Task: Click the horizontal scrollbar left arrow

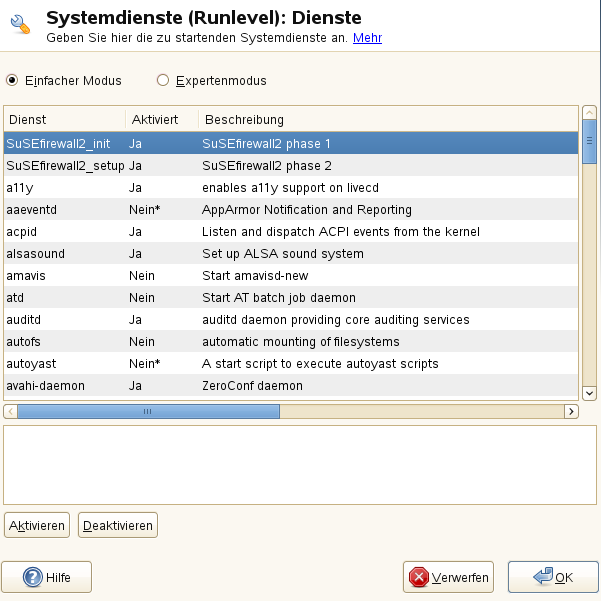Action: tap(10, 412)
